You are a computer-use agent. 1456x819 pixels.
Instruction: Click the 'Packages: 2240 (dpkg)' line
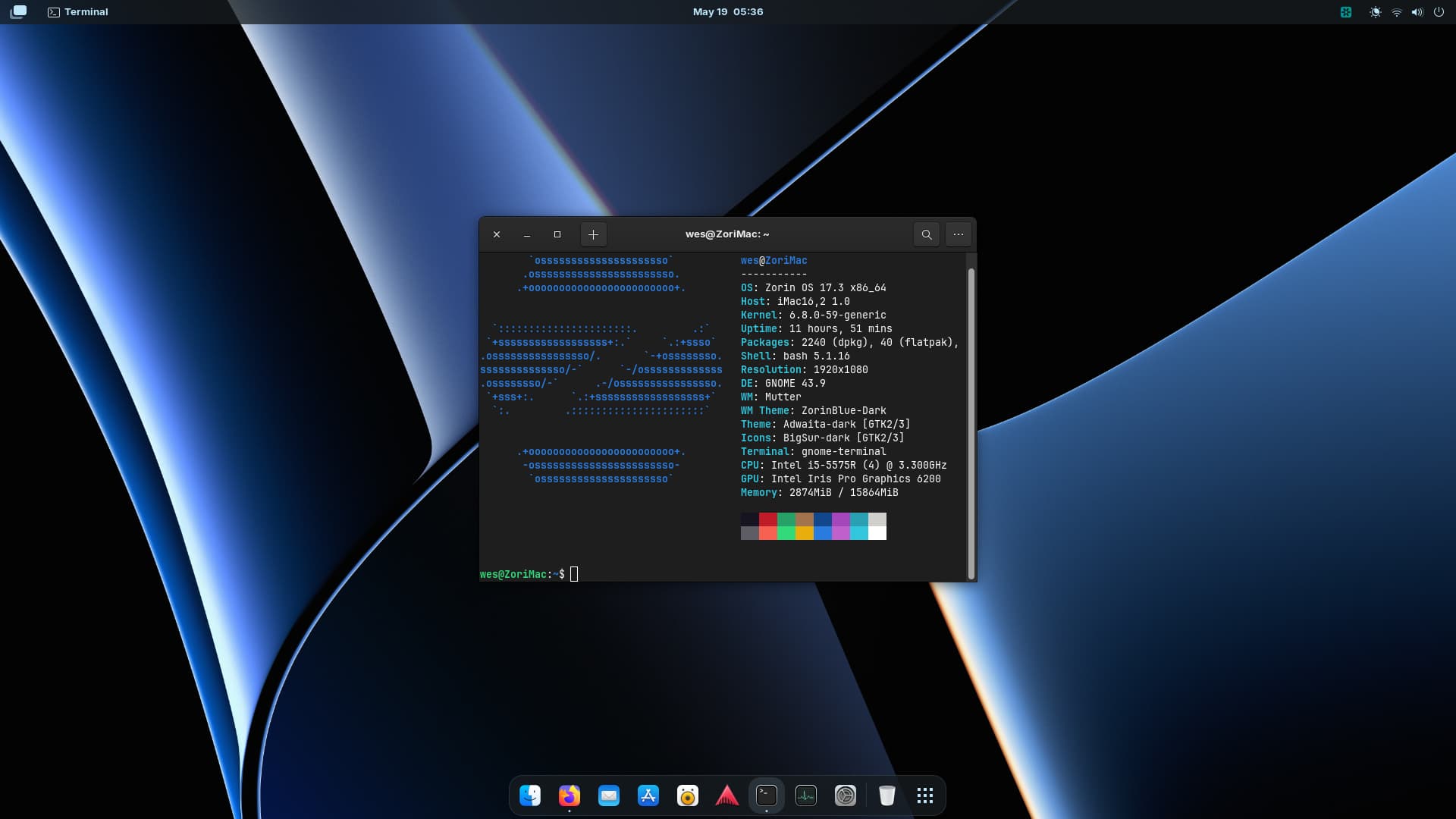pyautogui.click(x=850, y=342)
